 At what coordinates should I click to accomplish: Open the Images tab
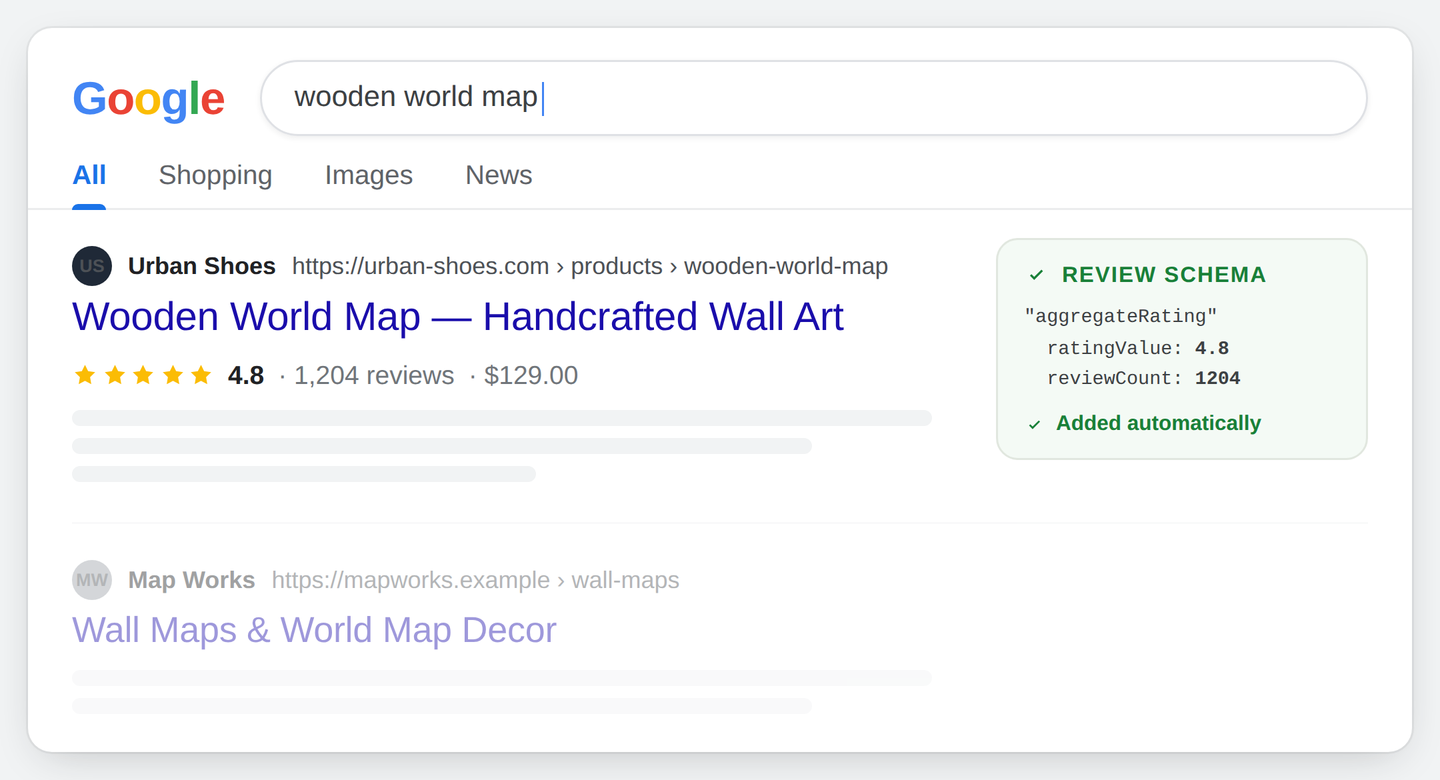click(x=369, y=175)
